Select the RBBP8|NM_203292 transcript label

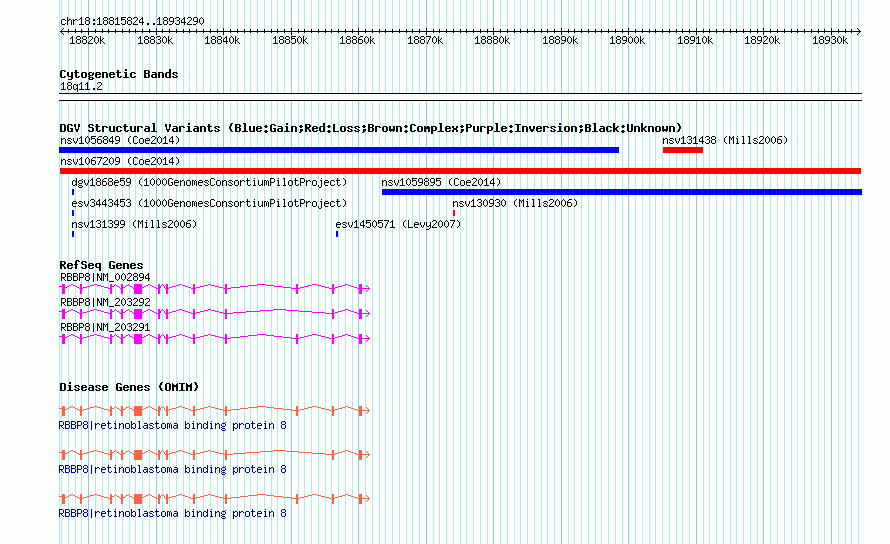pos(105,302)
